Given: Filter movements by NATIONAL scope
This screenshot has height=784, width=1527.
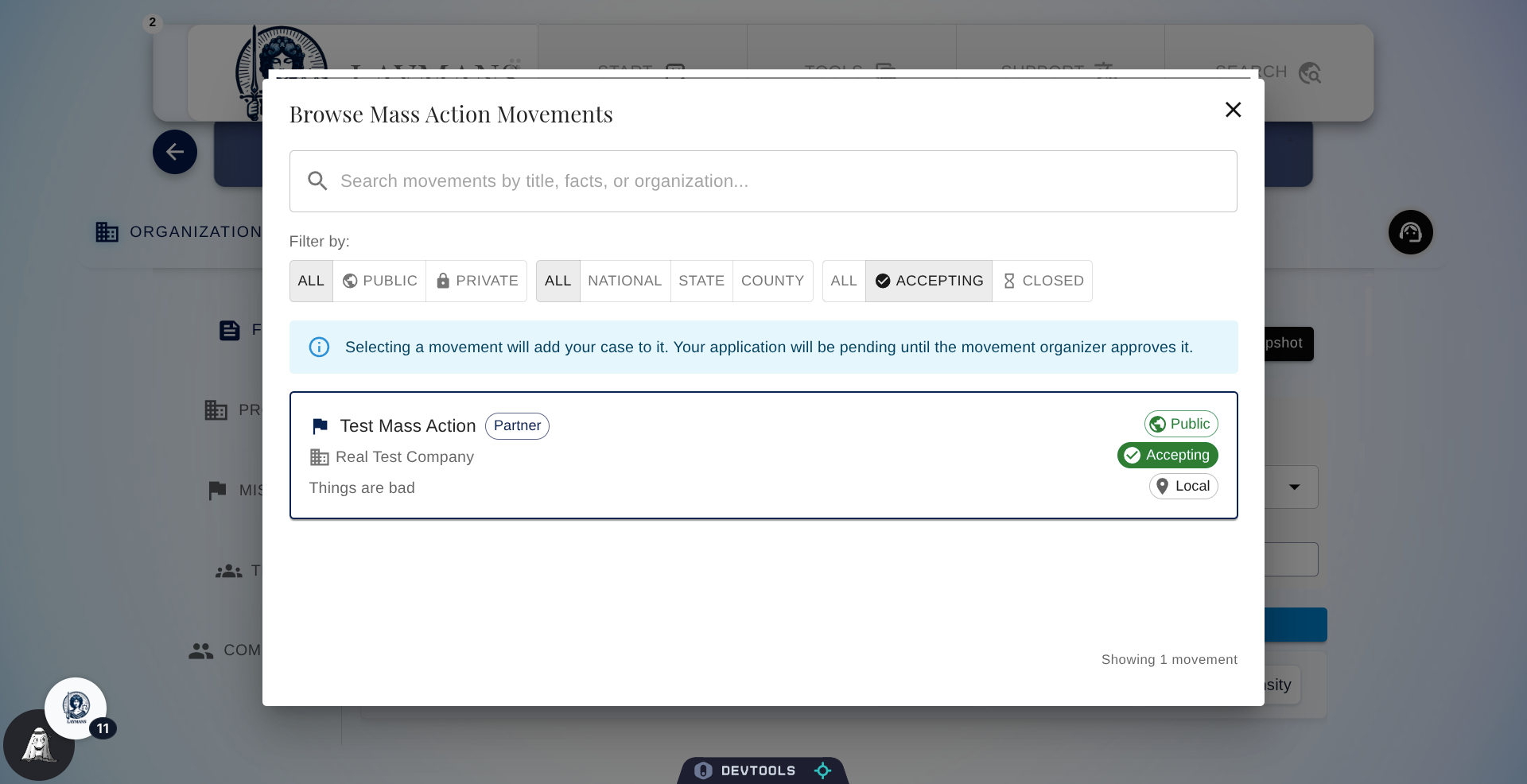Looking at the screenshot, I should point(624,281).
